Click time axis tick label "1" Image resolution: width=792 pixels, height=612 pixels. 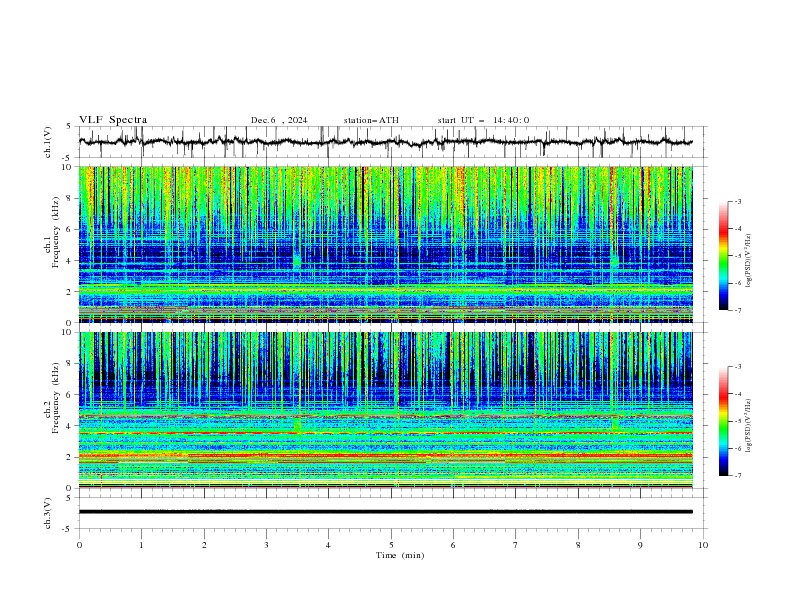[142, 545]
